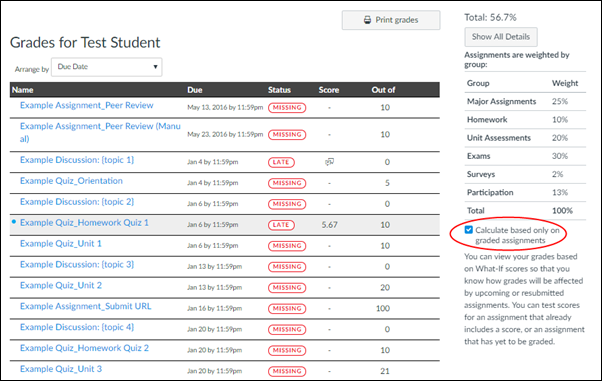Click the Print grades button

click(x=391, y=20)
